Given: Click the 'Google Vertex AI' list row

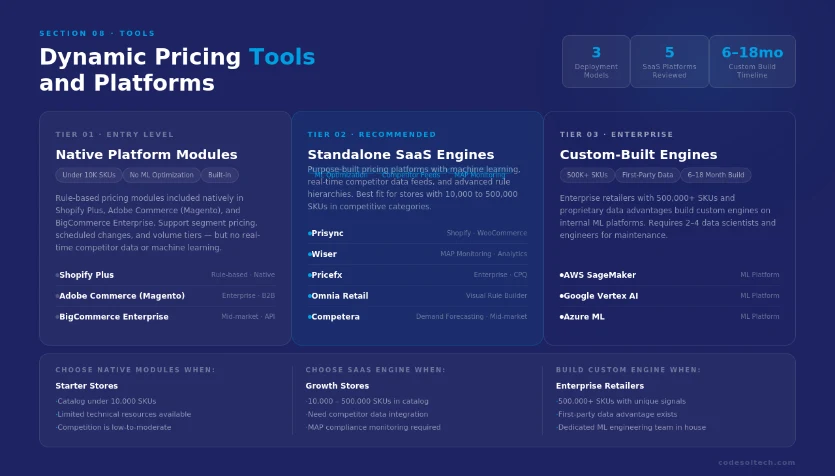Looking at the screenshot, I should (x=669, y=296).
